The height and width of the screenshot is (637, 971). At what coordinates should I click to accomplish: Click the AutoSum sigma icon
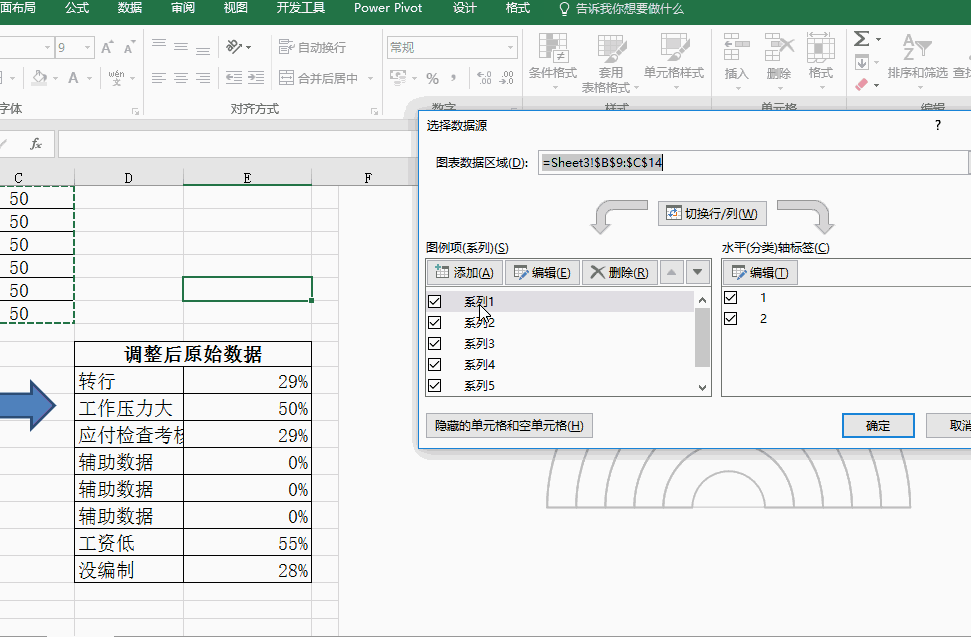tap(862, 39)
